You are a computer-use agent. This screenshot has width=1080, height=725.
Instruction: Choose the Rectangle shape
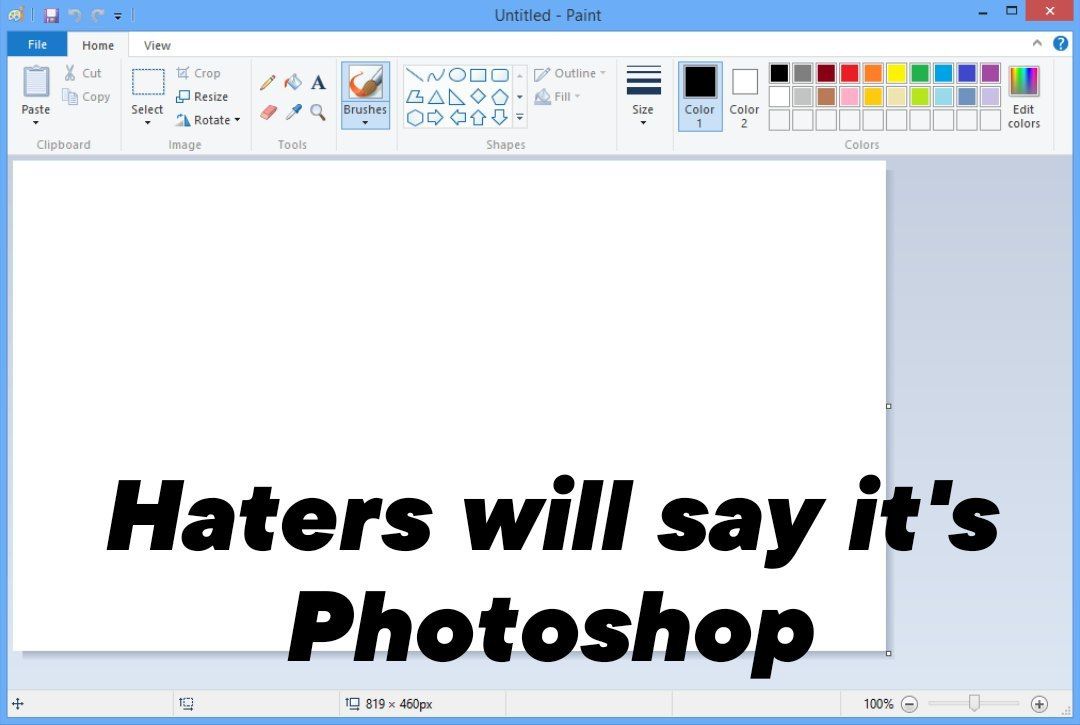tap(478, 75)
